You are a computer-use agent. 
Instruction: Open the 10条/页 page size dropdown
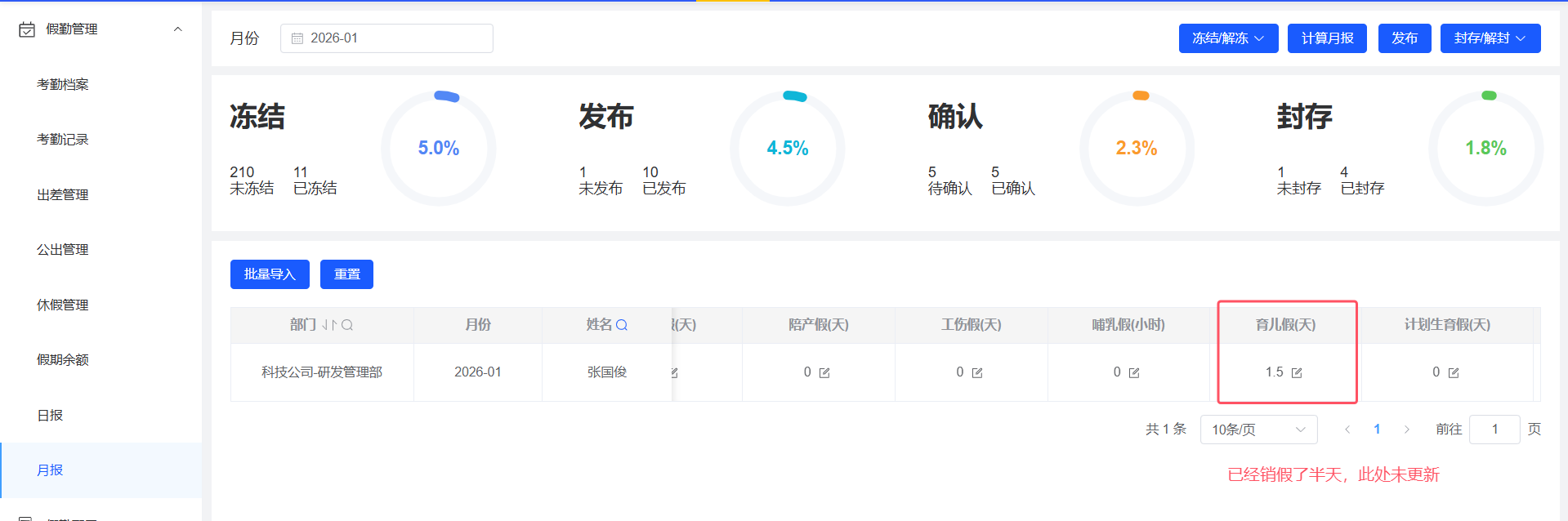tap(1258, 430)
